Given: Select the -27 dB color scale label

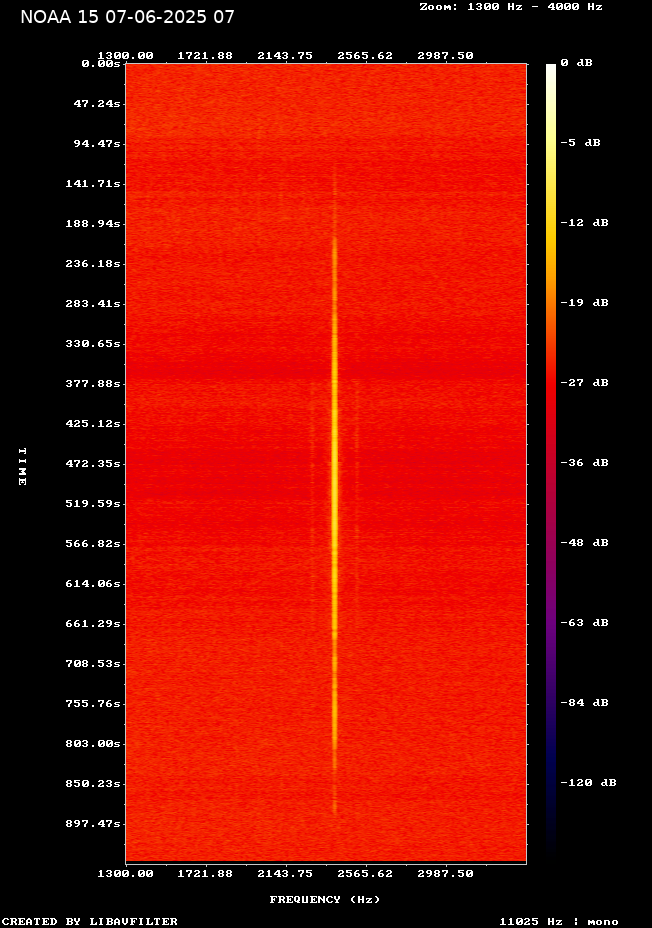Looking at the screenshot, I should coord(584,383).
